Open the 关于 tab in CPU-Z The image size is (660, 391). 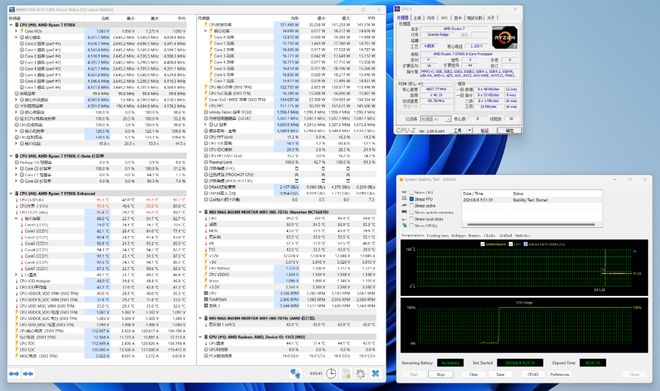pyautogui.click(x=491, y=18)
